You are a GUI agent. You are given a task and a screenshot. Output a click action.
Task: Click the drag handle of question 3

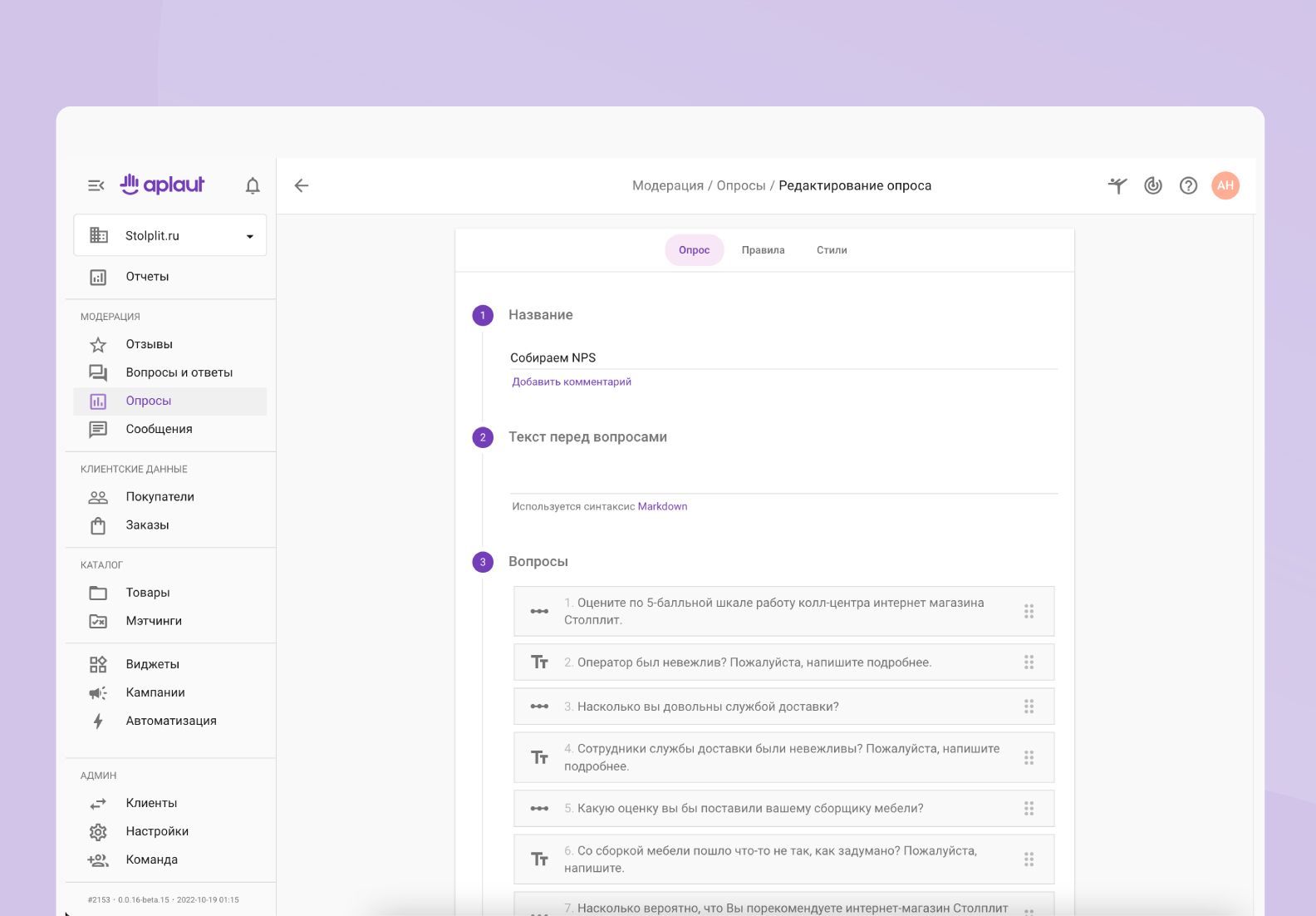[x=1029, y=707]
